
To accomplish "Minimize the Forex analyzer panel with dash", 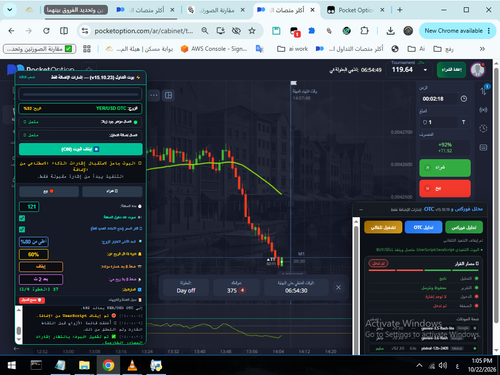I will point(361,210).
